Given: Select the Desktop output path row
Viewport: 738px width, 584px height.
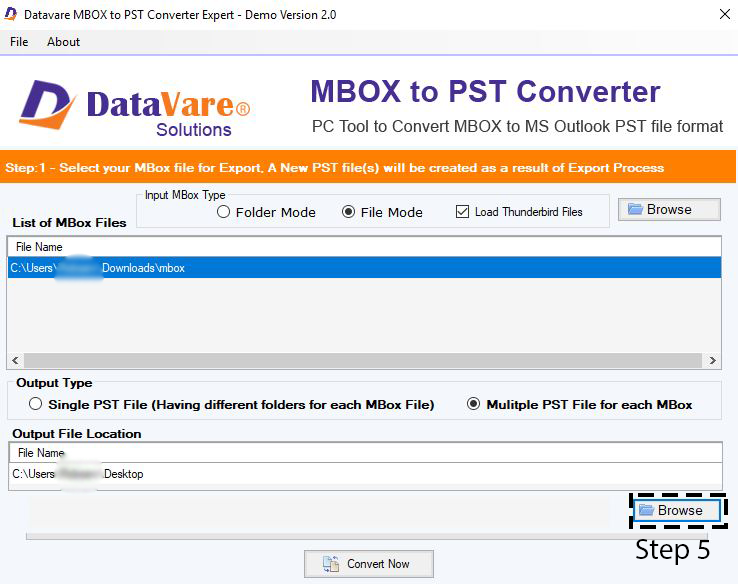Looking at the screenshot, I should 365,474.
